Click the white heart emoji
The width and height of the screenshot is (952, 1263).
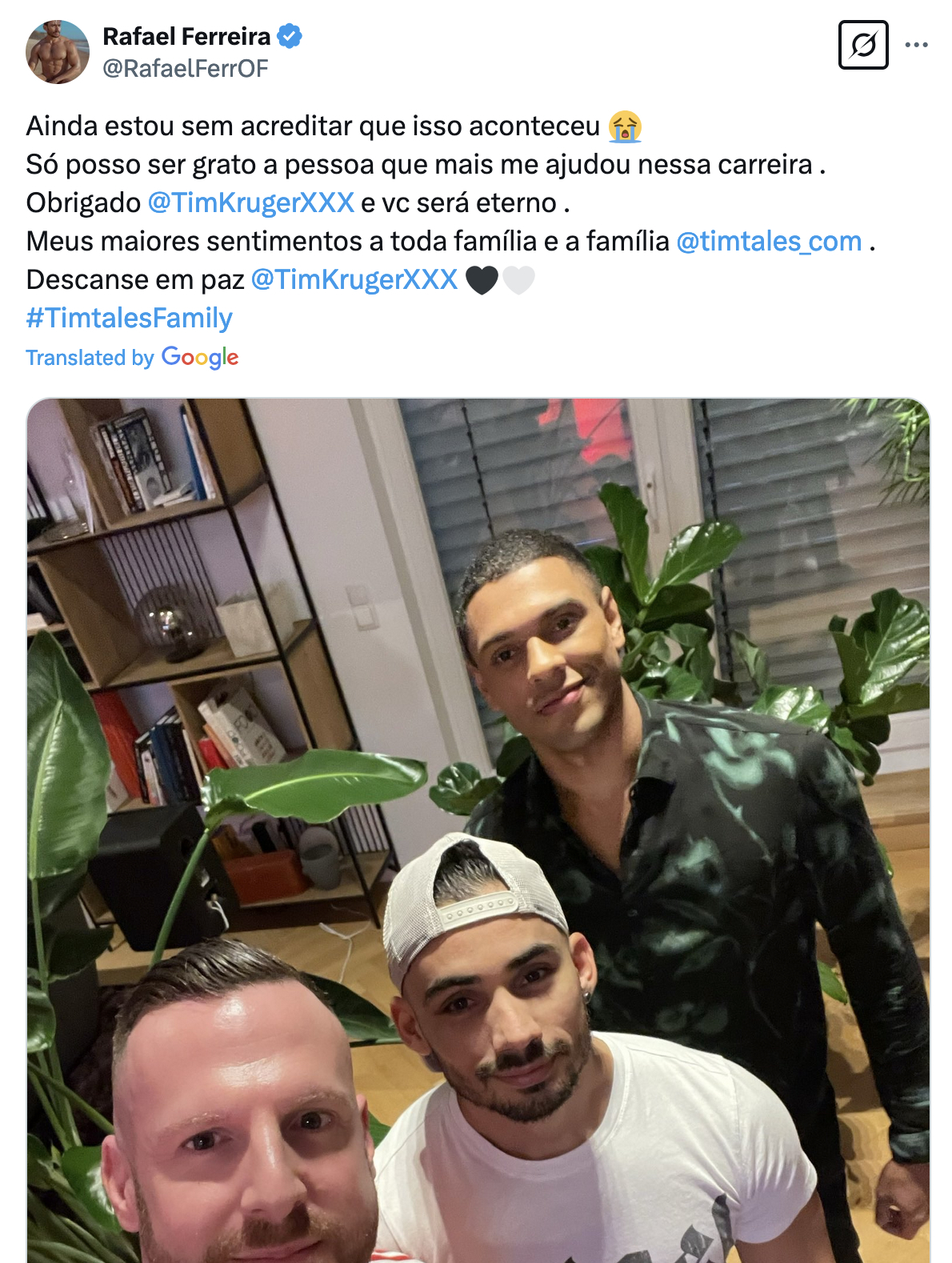pyautogui.click(x=518, y=280)
